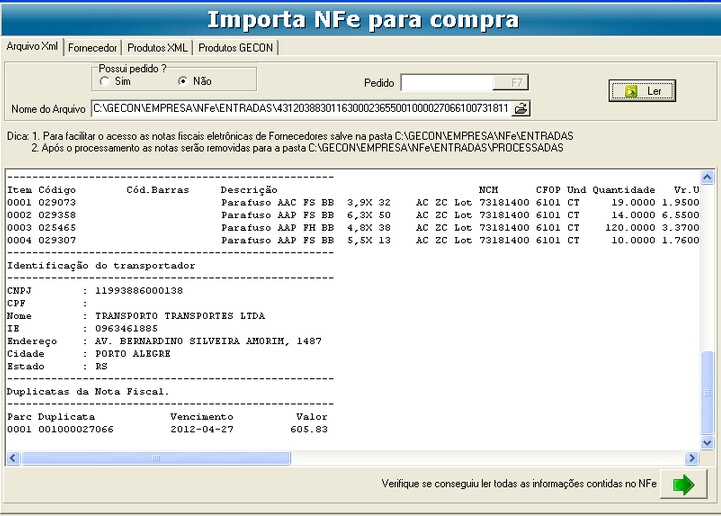Image resolution: width=721 pixels, height=516 pixels.
Task: Click the horizontal scrollbar thumb
Action: pyautogui.click(x=156, y=458)
